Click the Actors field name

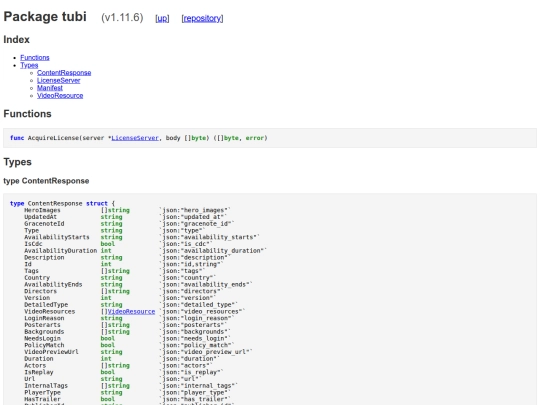click(x=35, y=365)
